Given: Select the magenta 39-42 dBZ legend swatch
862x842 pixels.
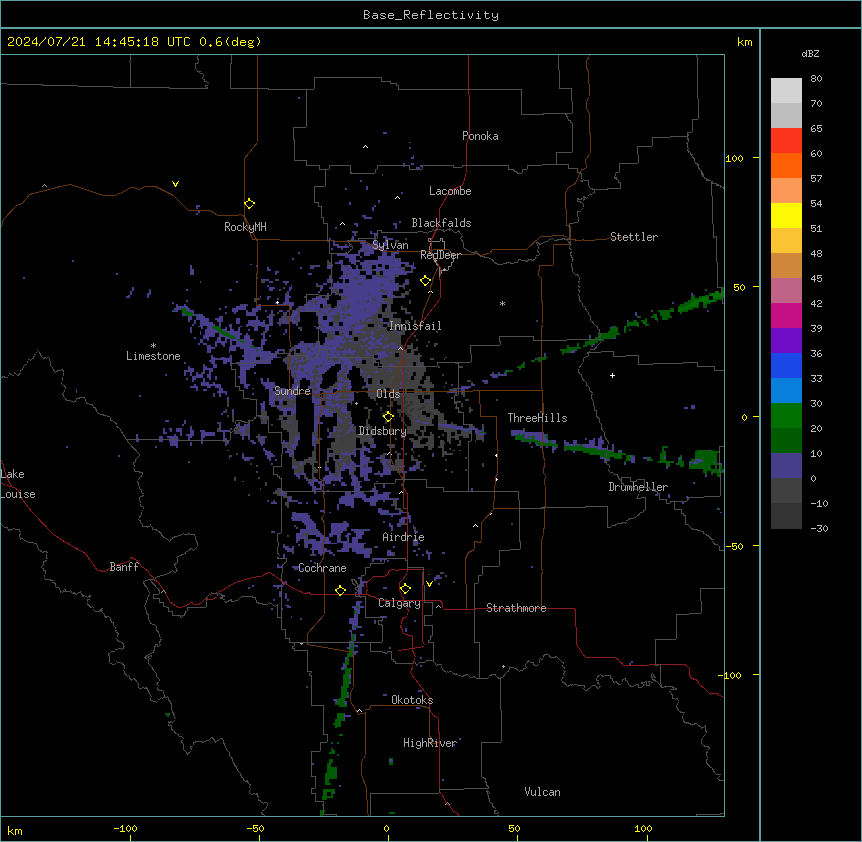Looking at the screenshot, I should point(786,315).
